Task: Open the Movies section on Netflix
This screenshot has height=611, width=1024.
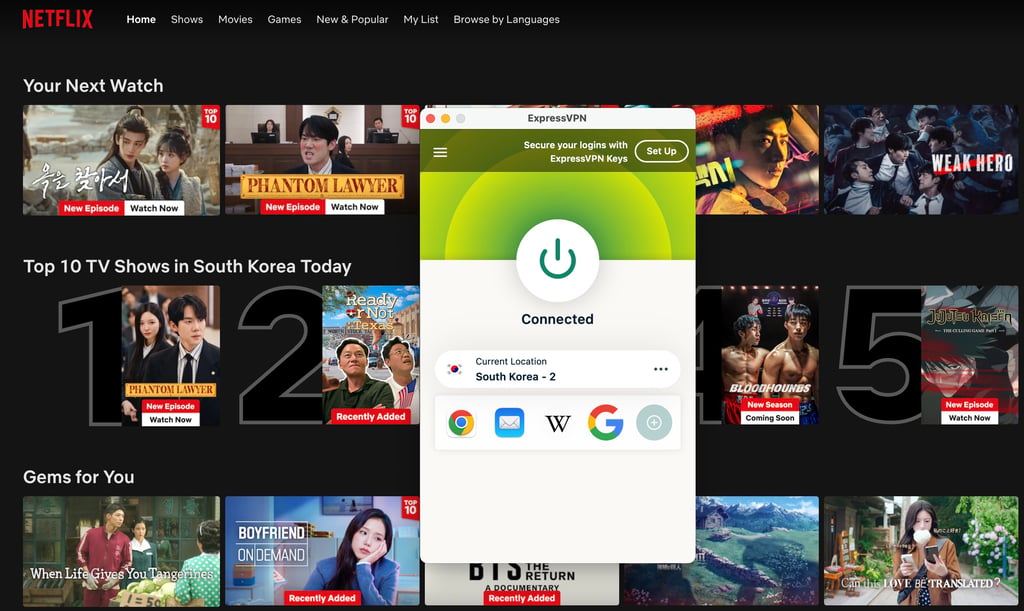Action: [235, 20]
